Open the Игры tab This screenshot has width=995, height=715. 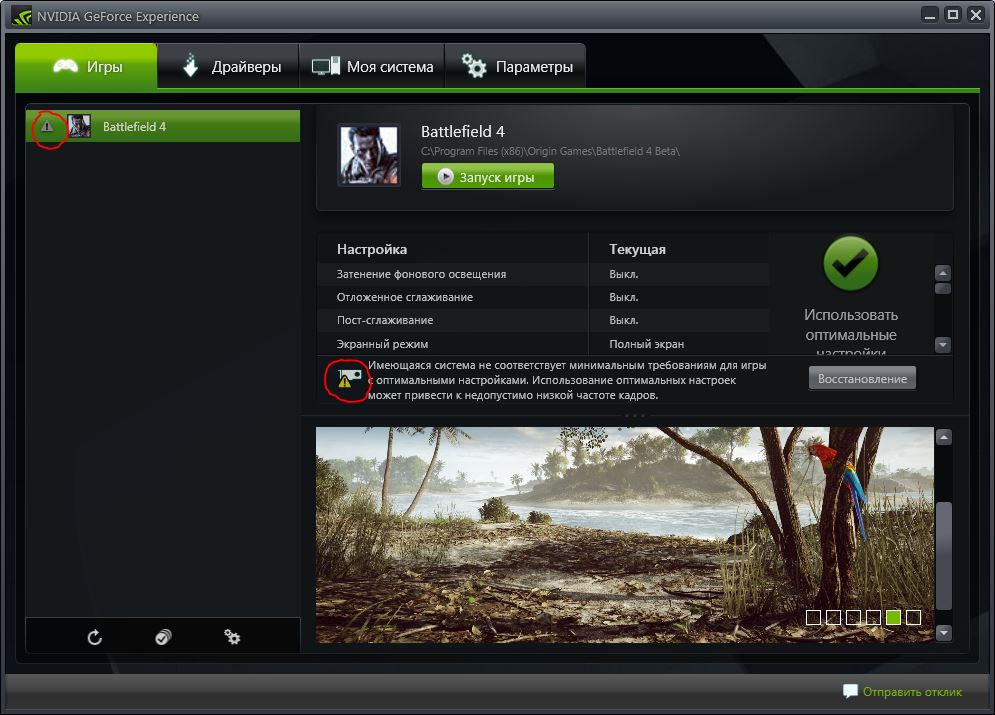point(86,66)
